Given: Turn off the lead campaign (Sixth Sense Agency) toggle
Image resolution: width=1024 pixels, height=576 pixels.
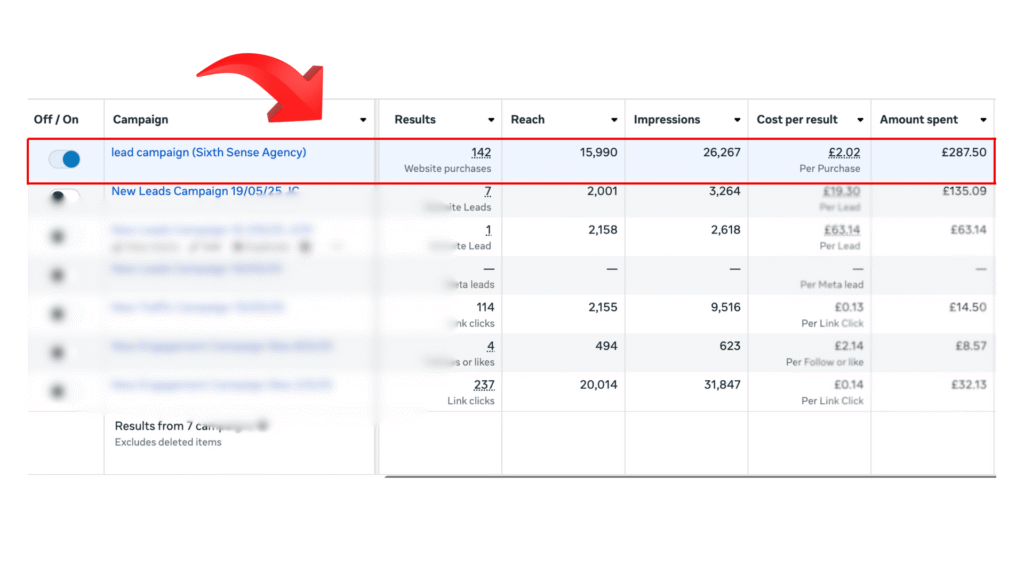Looking at the screenshot, I should click(65, 159).
